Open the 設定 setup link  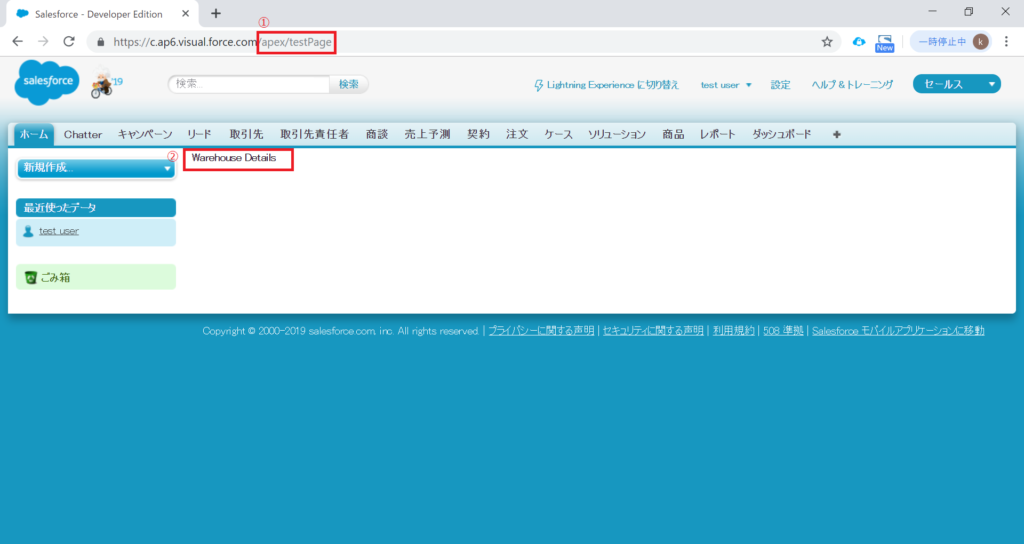pyautogui.click(x=780, y=85)
